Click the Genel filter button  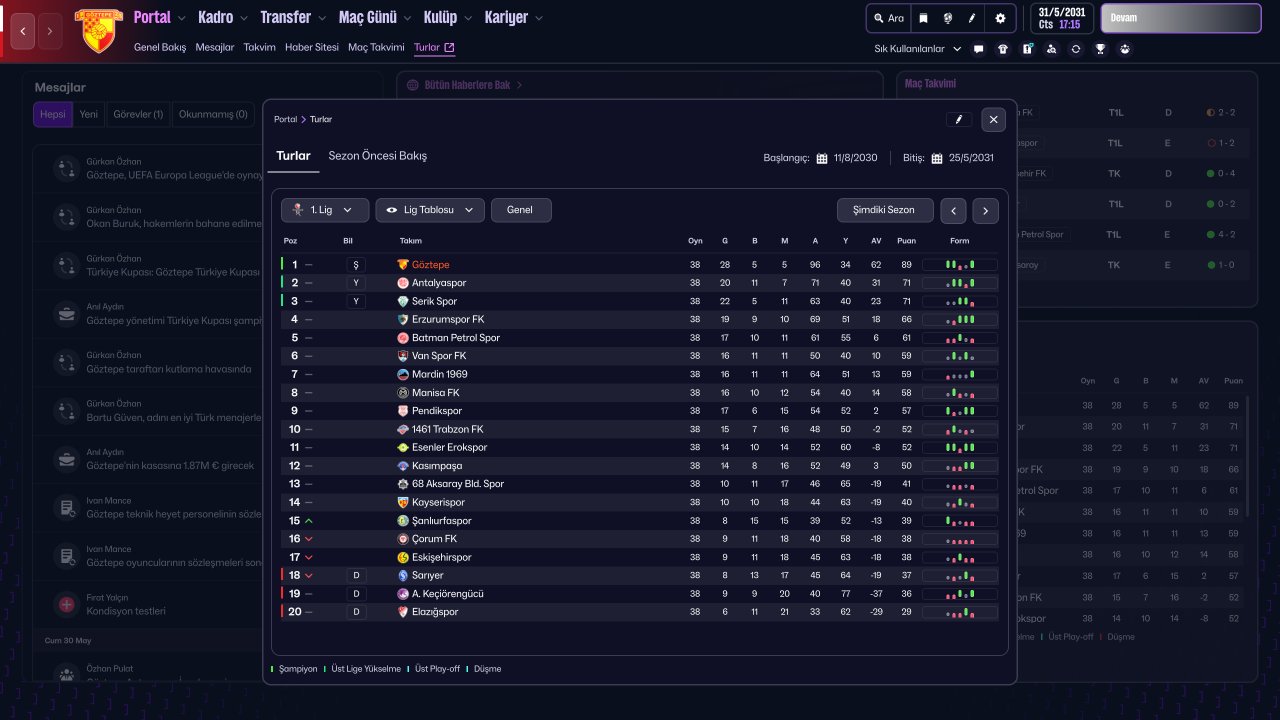pos(521,210)
